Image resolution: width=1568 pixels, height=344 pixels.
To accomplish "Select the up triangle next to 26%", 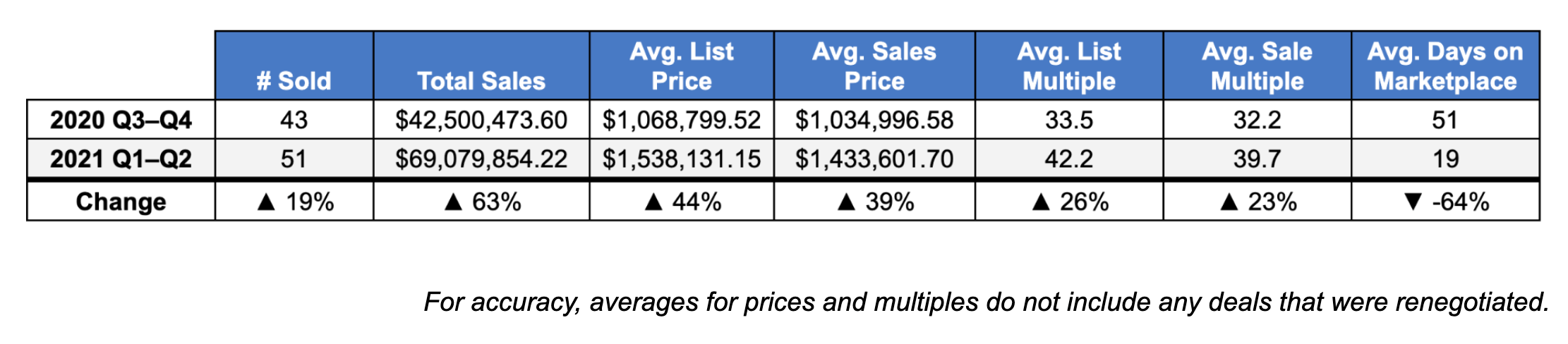I will click(1041, 203).
